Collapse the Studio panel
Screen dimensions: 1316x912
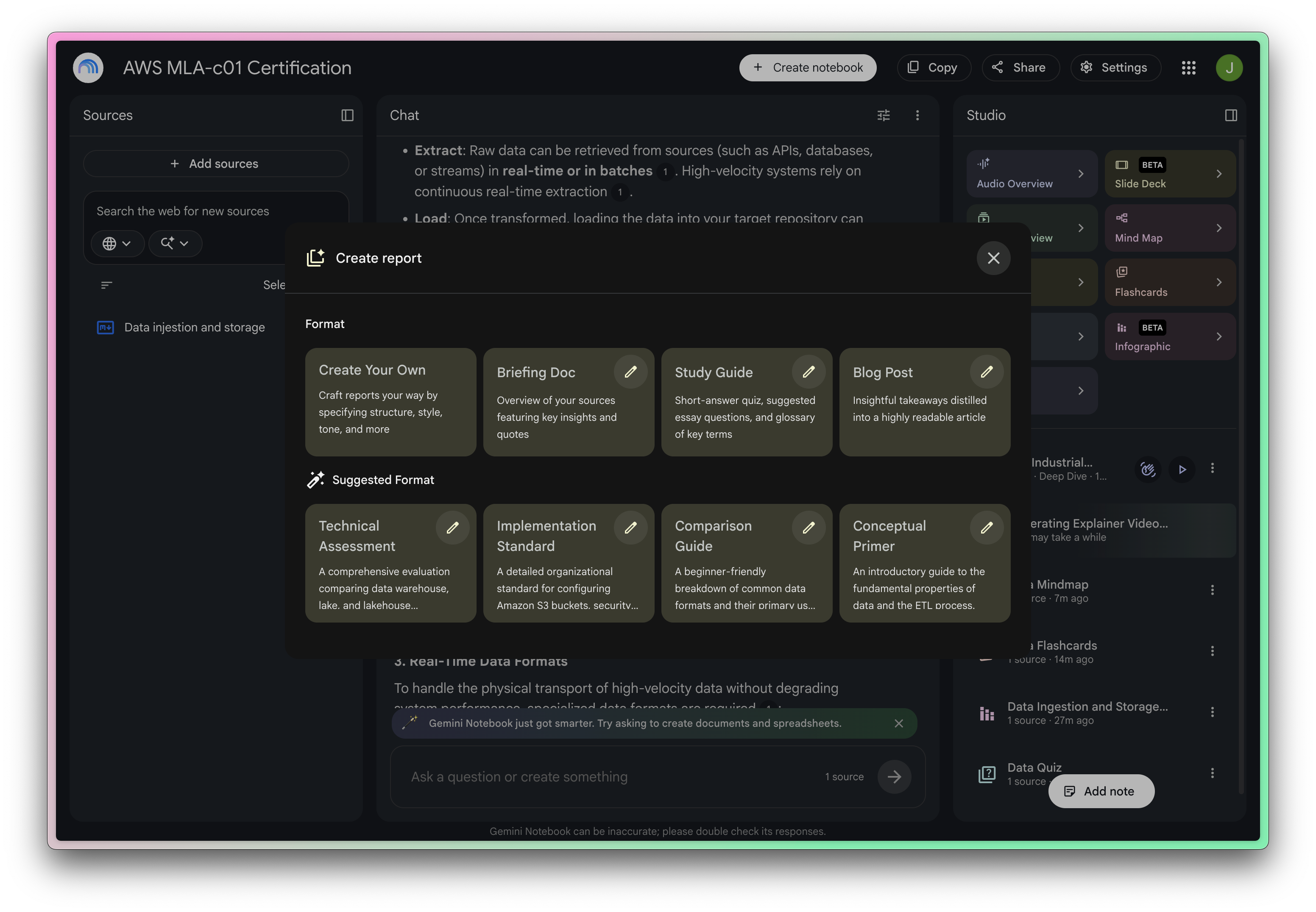click(1231, 115)
